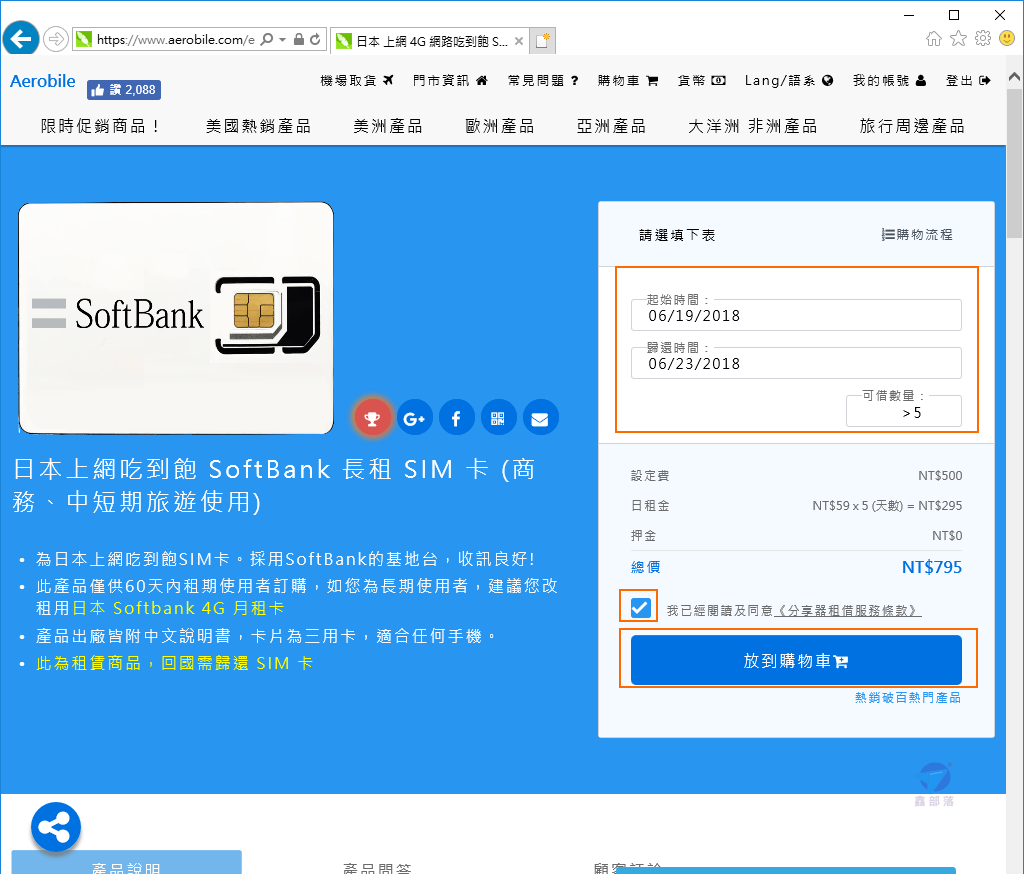Expand the address bar dropdown arrow

point(283,40)
